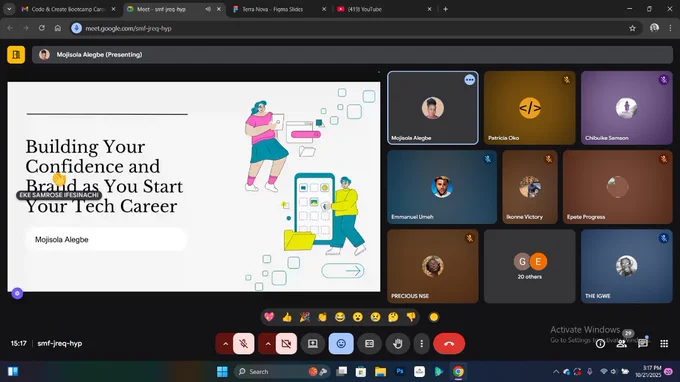680x382 pixels.
Task: Send the surprised face reaction
Action: point(358,317)
